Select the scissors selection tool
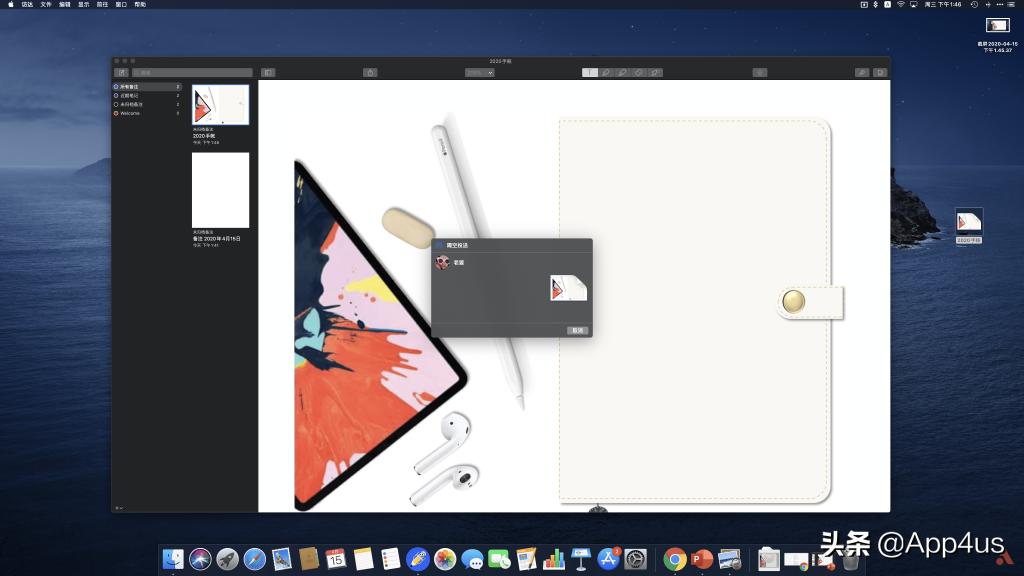The image size is (1024, 576). (655, 72)
